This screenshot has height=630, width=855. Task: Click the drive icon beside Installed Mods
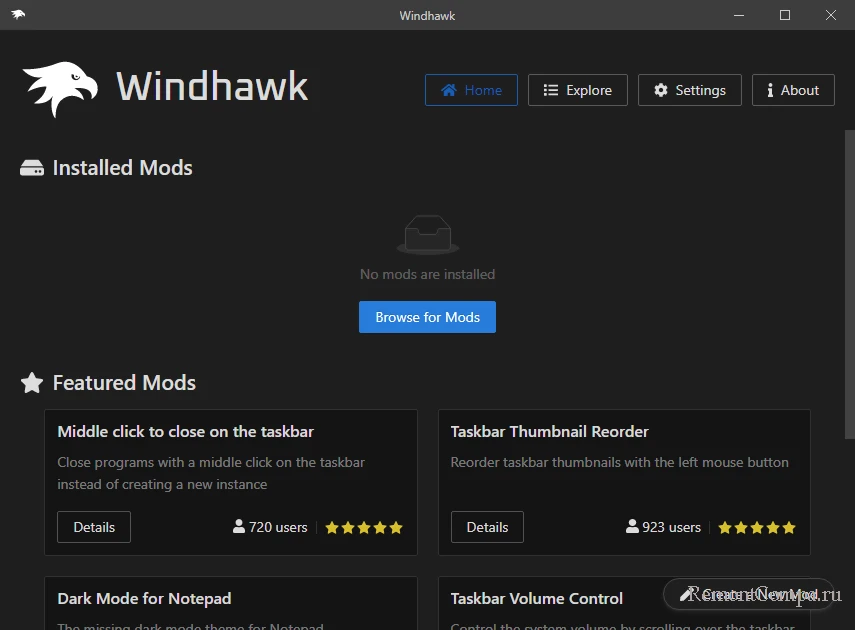tap(32, 168)
